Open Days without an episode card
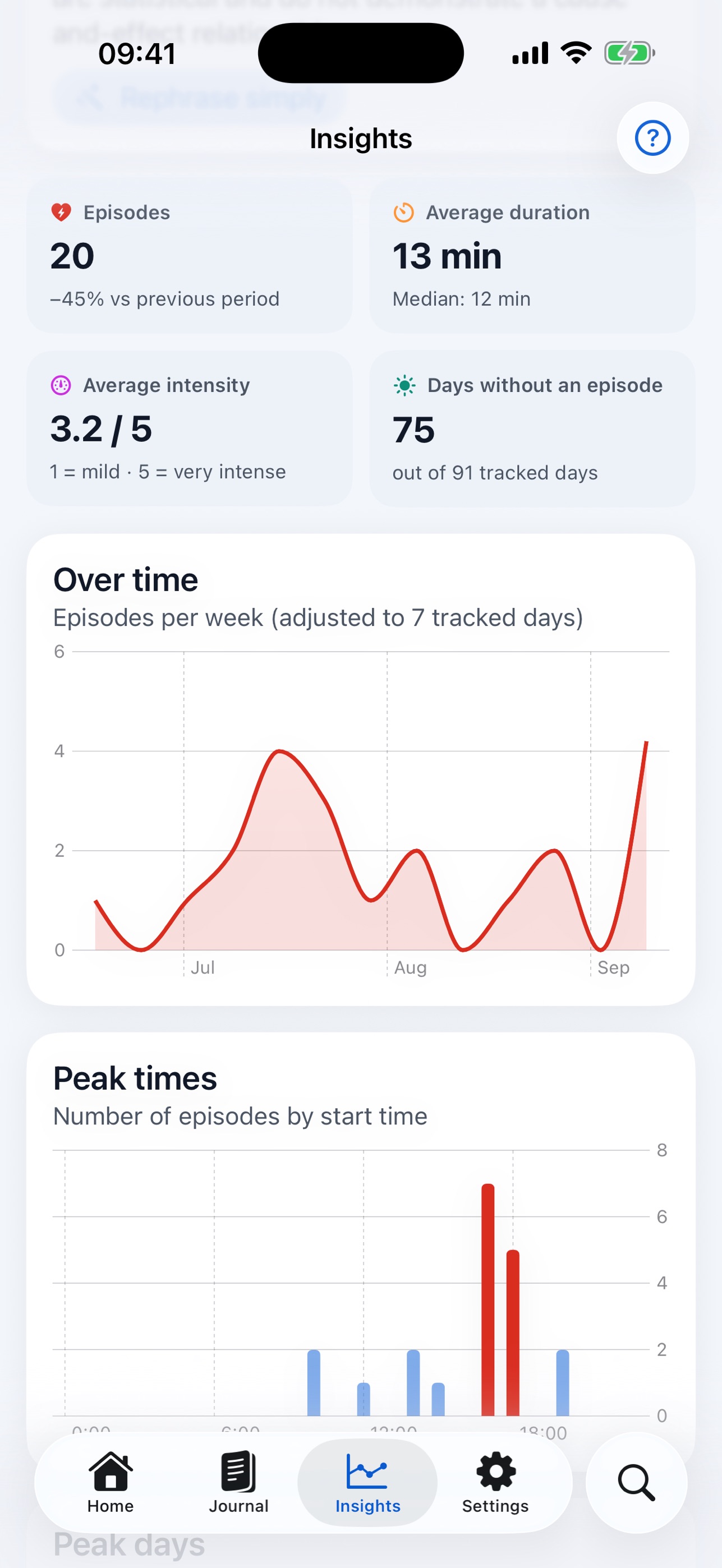Viewport: 722px width, 1568px height. (532, 428)
